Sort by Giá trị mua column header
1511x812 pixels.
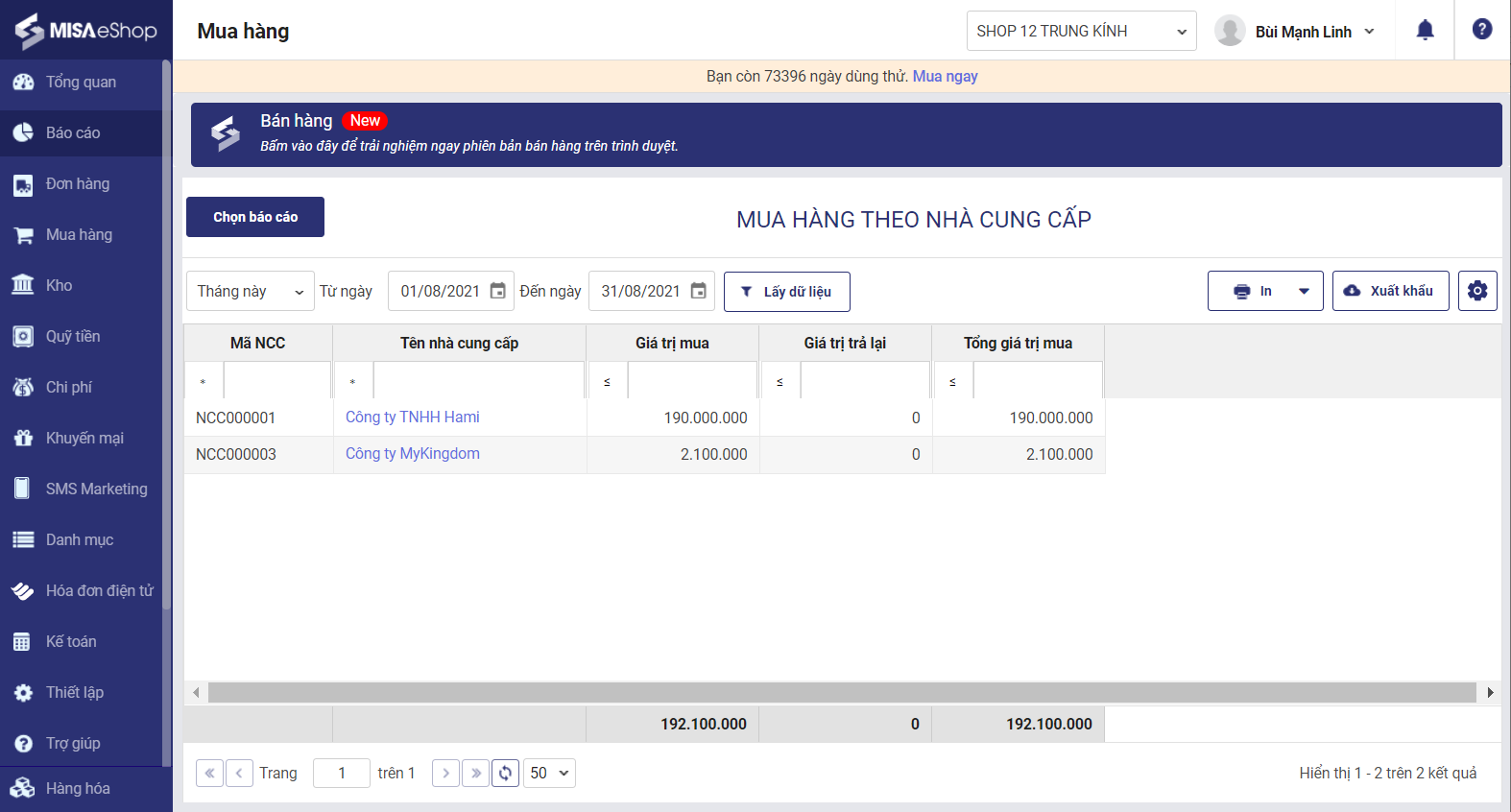tap(672, 343)
